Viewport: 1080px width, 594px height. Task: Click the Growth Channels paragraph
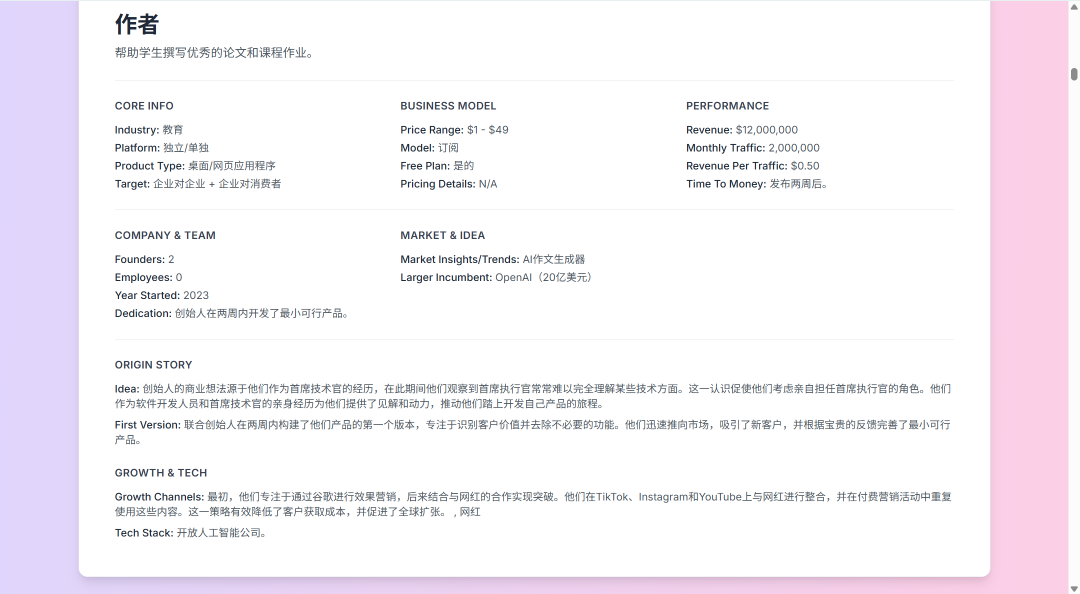pos(533,504)
